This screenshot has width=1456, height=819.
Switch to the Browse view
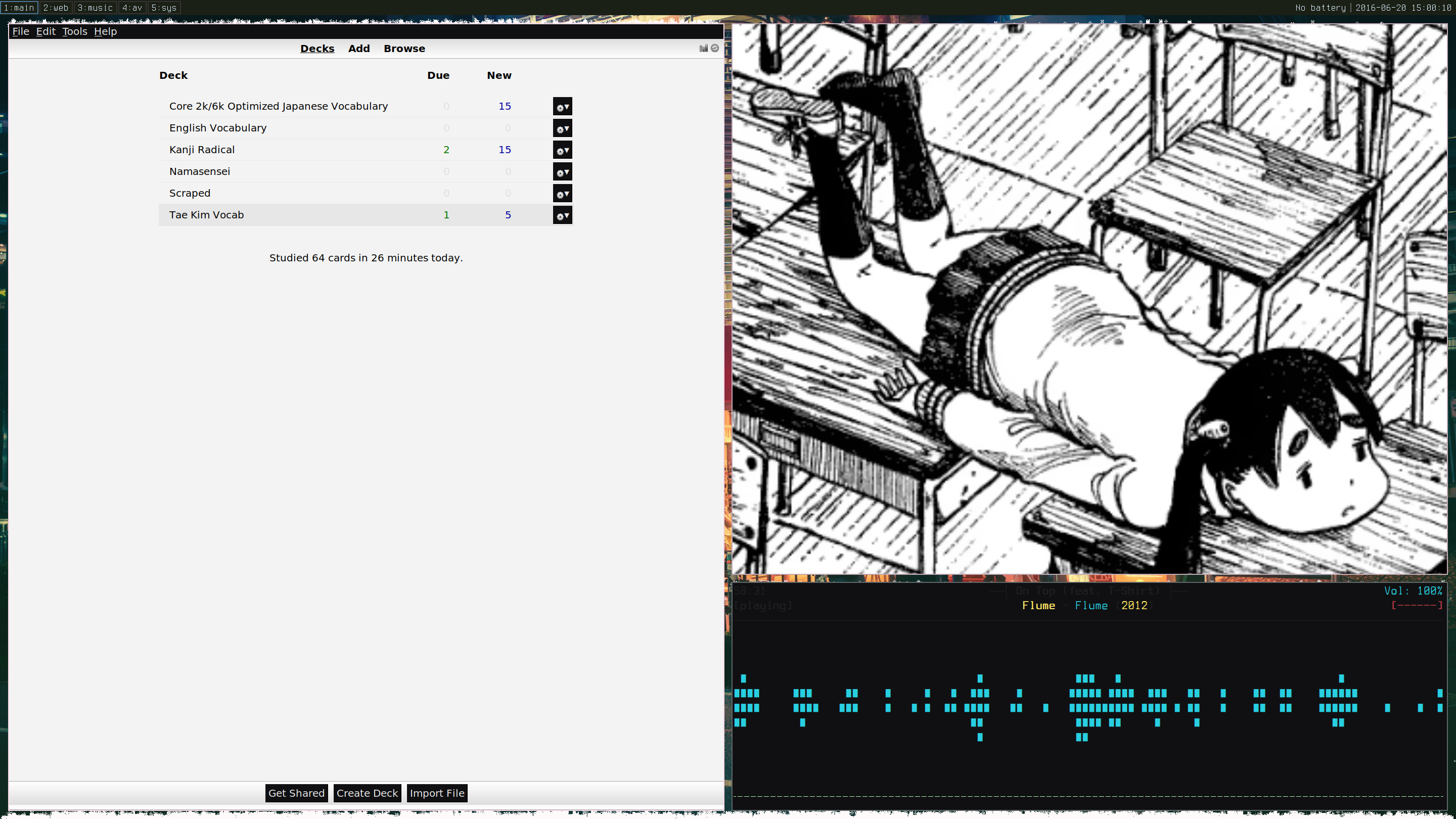click(404, 49)
